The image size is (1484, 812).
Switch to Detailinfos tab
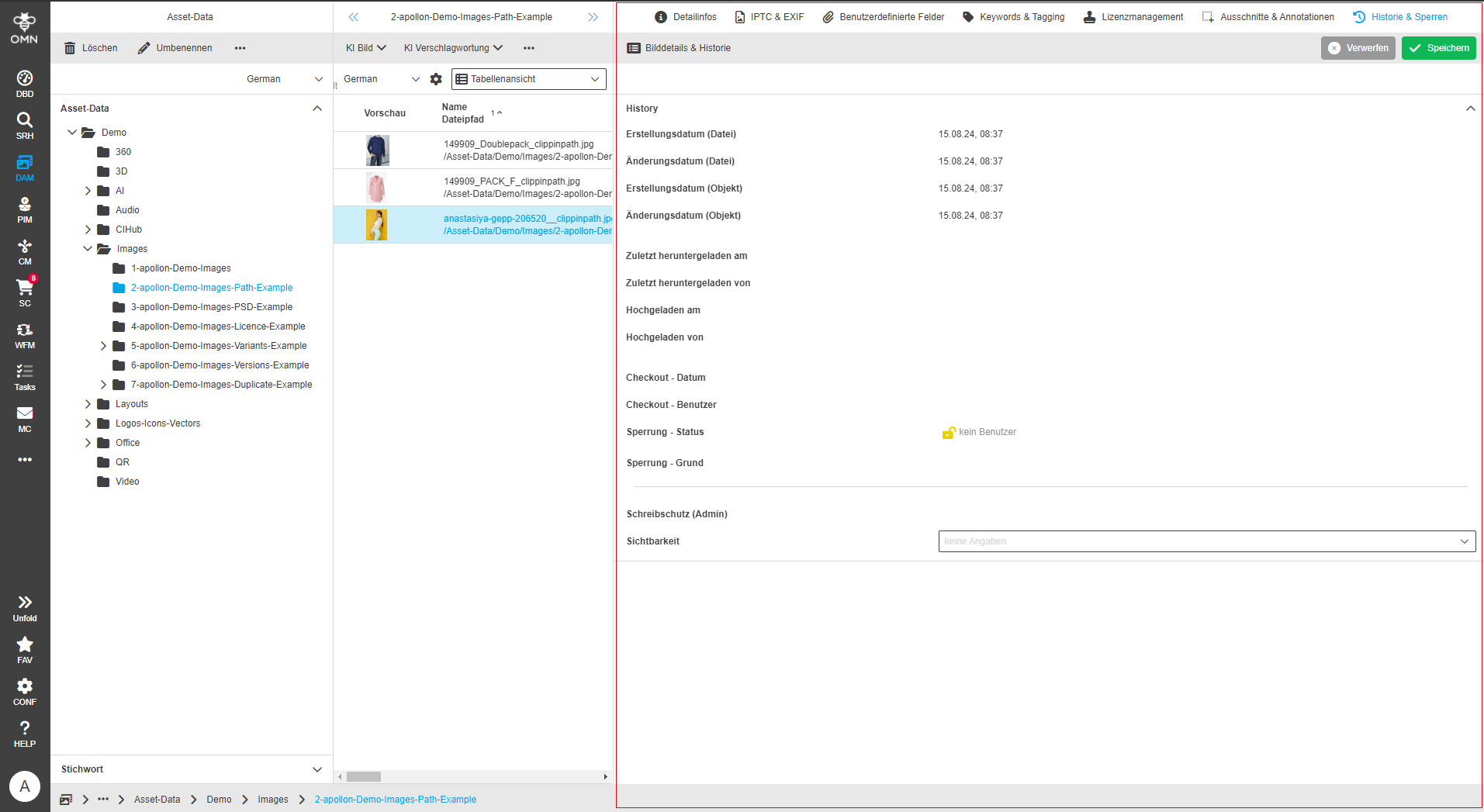tap(686, 17)
